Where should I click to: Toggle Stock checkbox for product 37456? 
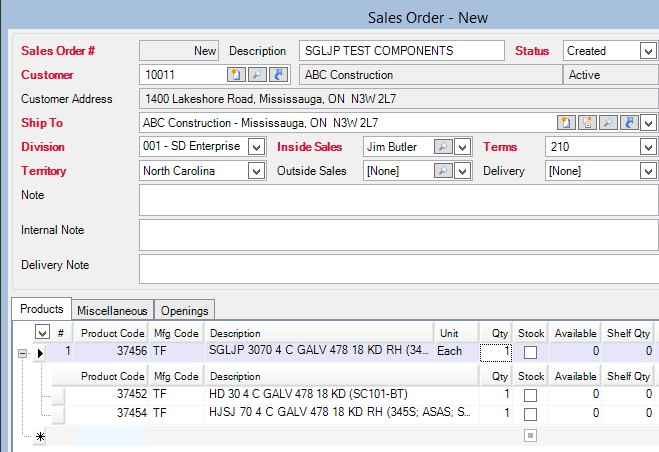click(x=530, y=352)
